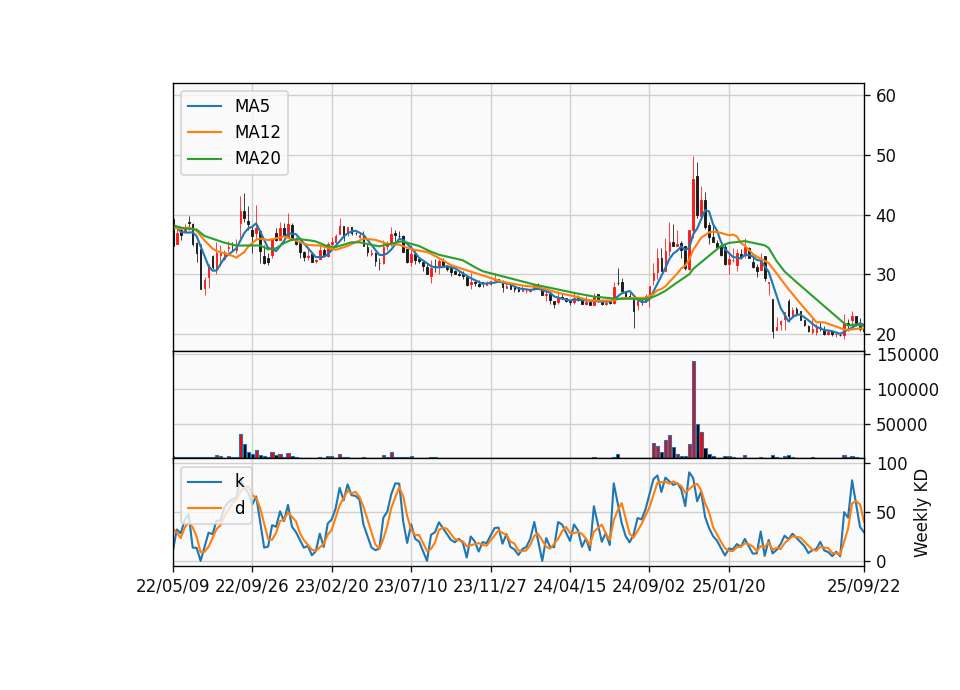This screenshot has width=960, height=690.
Task: Click the price axis value 40
Action: pos(886,216)
